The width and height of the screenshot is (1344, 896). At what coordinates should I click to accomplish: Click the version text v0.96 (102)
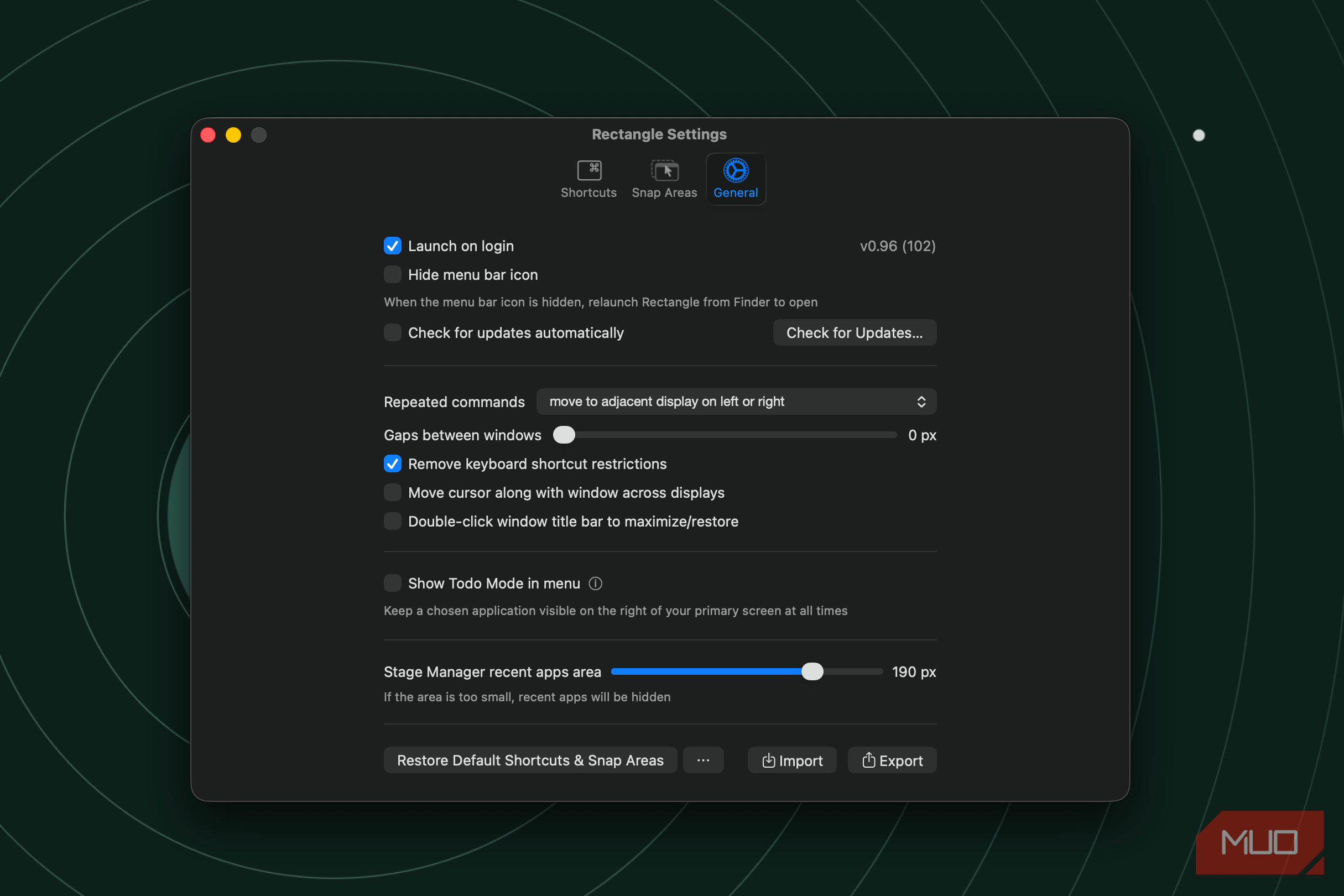898,246
